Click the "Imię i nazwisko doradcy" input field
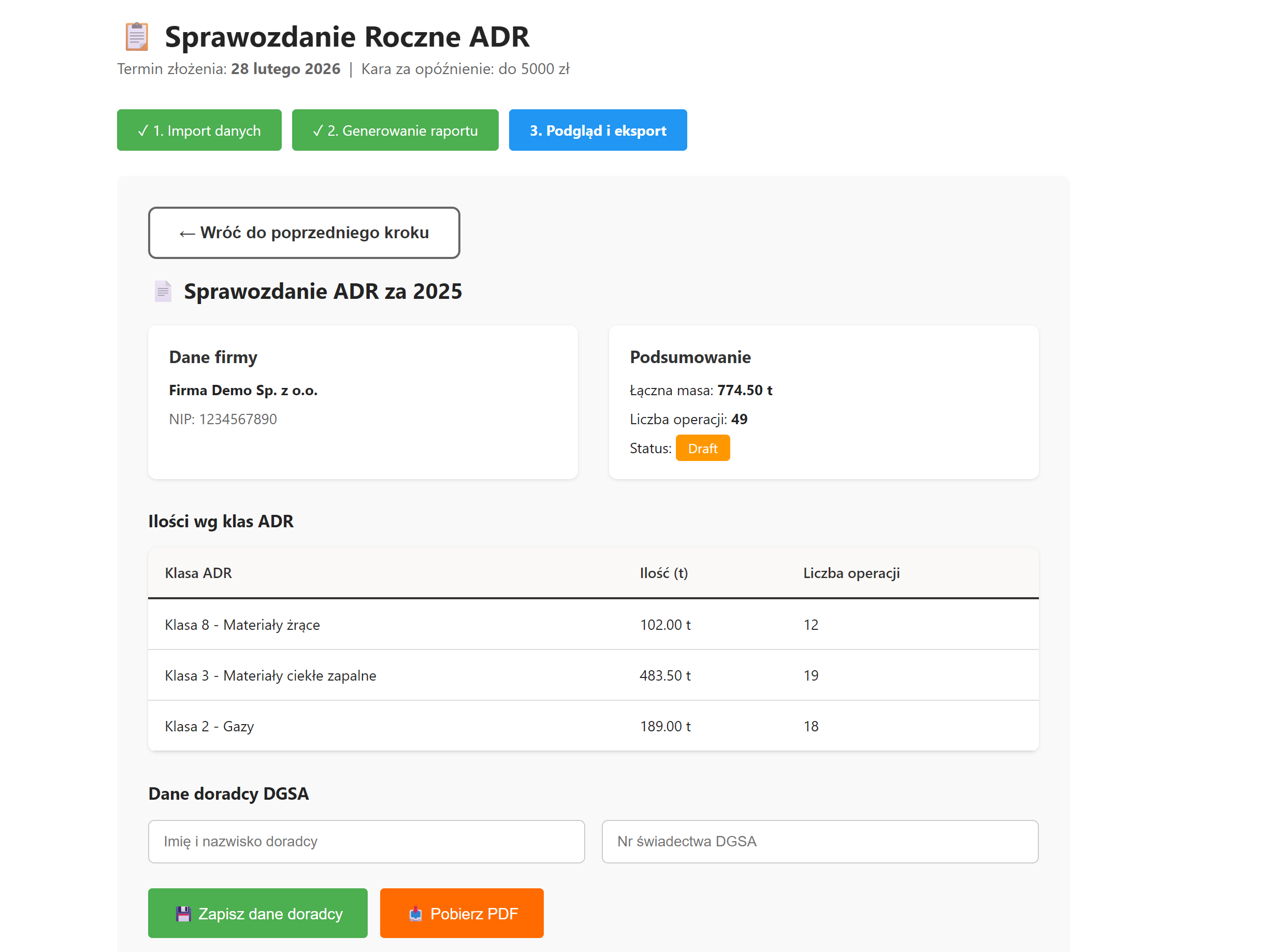Viewport: 1273px width, 952px height. (x=367, y=842)
